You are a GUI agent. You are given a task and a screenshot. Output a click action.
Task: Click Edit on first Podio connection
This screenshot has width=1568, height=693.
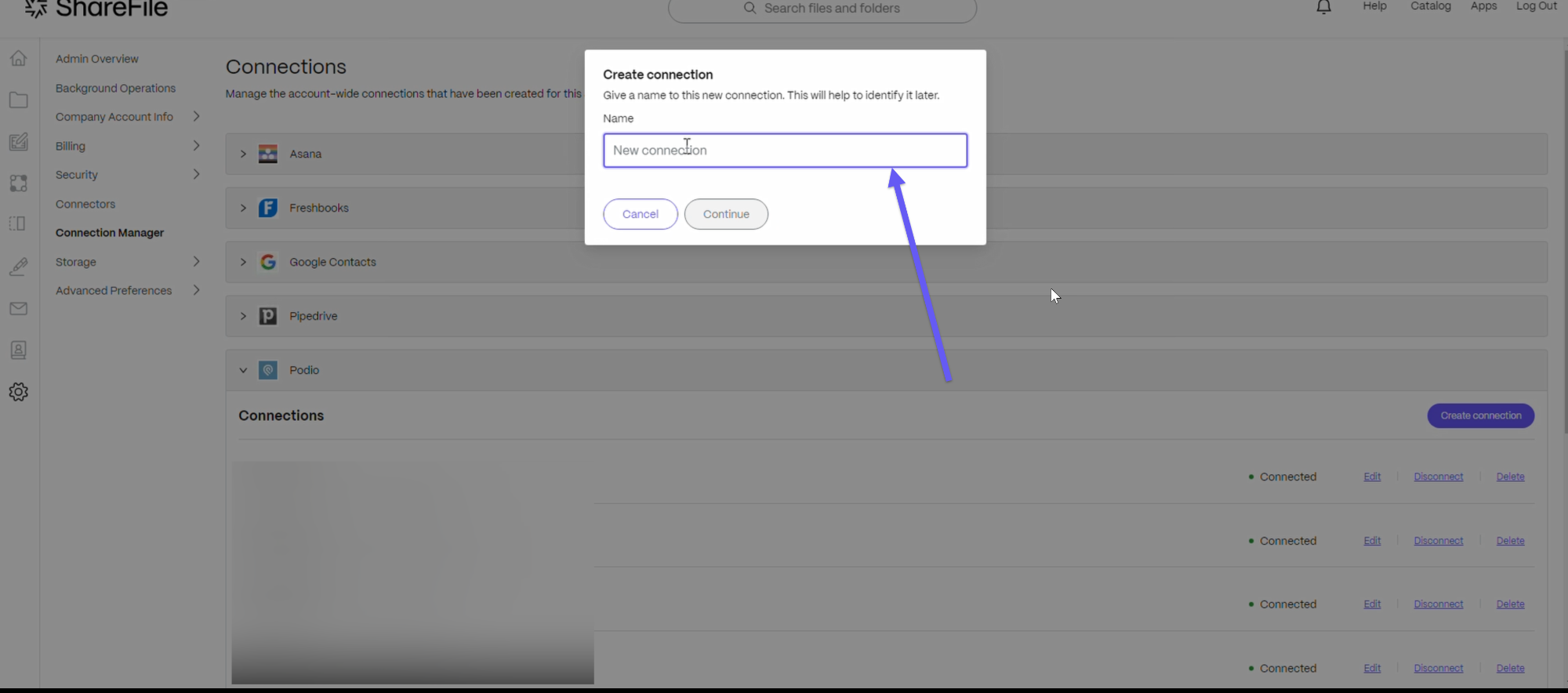(1372, 477)
